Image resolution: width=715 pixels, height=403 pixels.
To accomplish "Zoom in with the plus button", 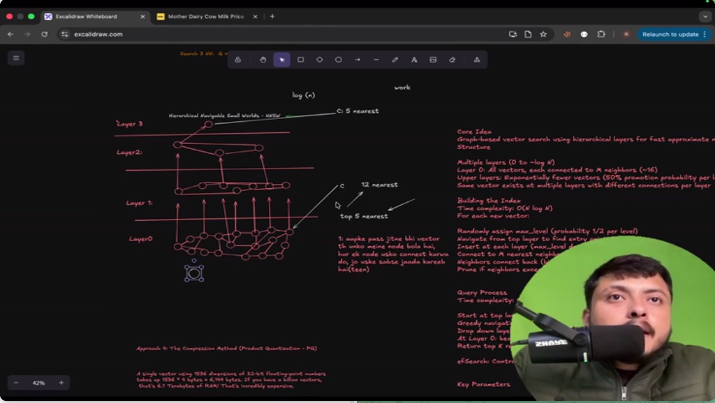I will click(61, 382).
